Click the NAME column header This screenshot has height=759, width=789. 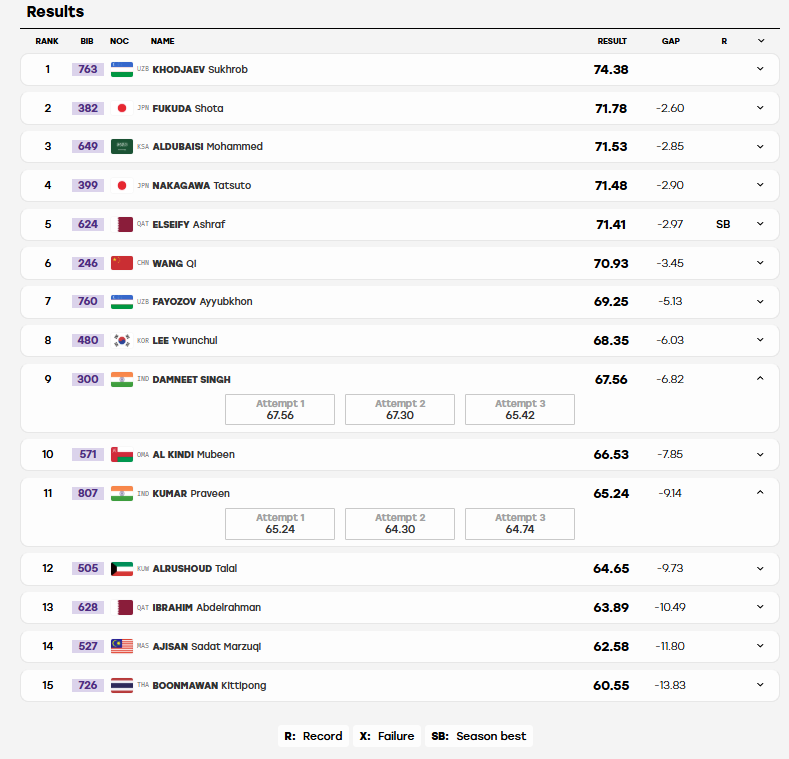tap(163, 41)
